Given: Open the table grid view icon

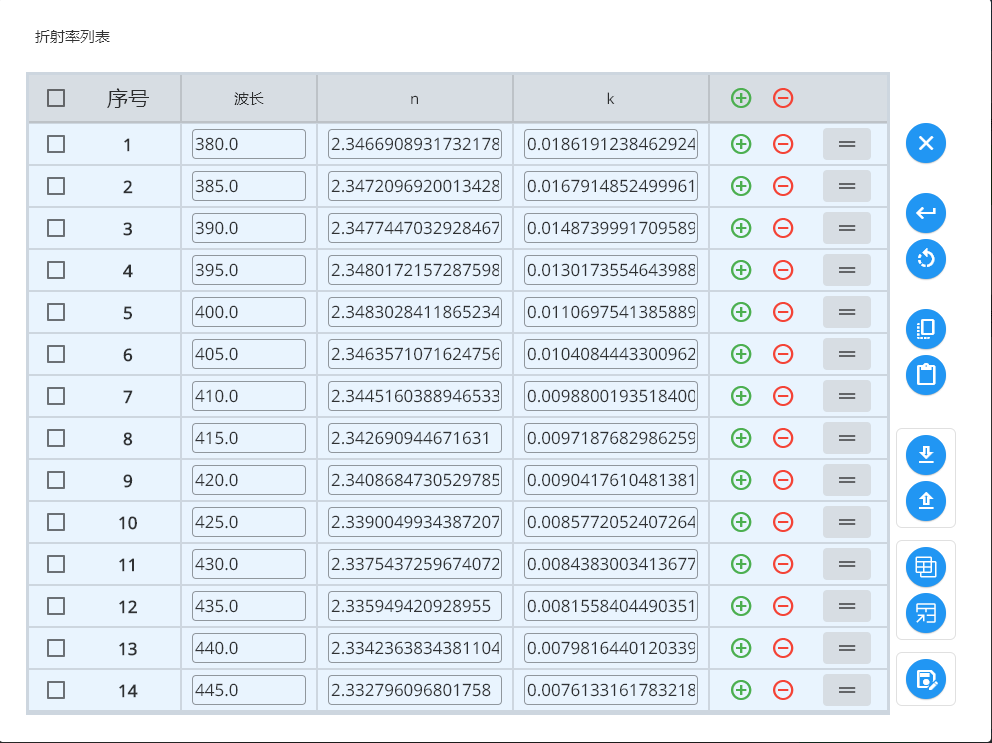Looking at the screenshot, I should click(x=925, y=566).
